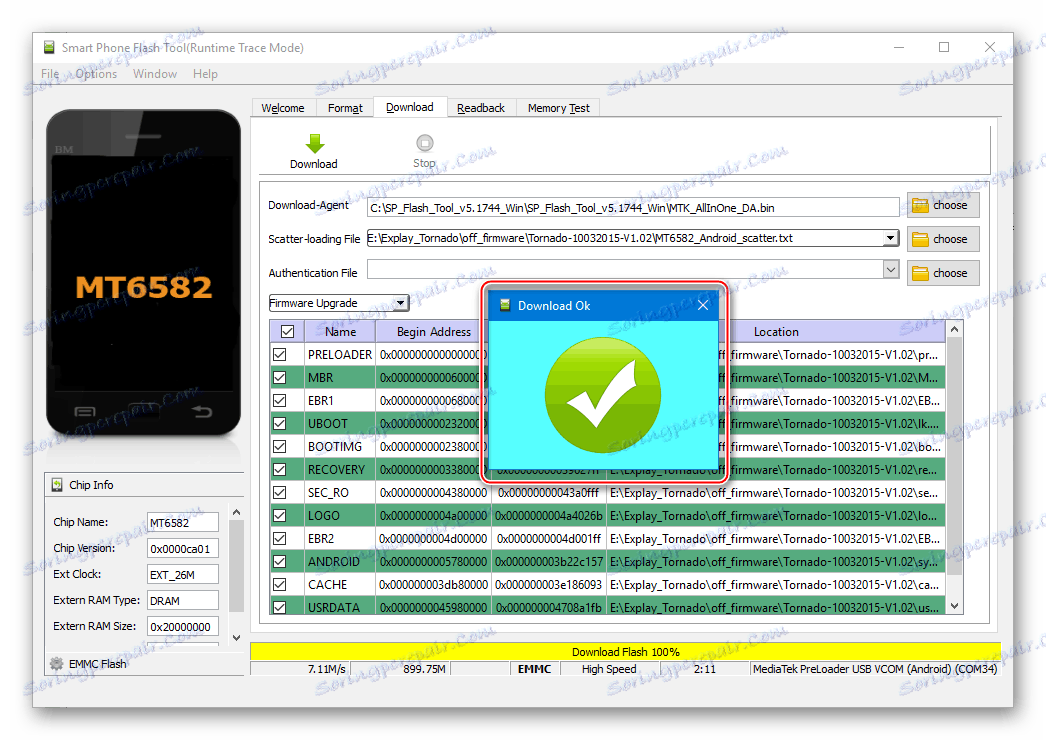Click choose button for Download-Agent
Screen dimensions: 1046x740
[x=943, y=206]
